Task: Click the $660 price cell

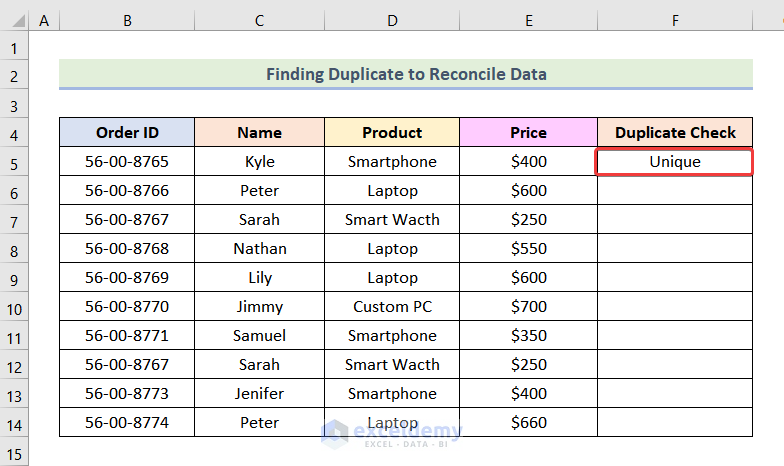Action: [528, 422]
